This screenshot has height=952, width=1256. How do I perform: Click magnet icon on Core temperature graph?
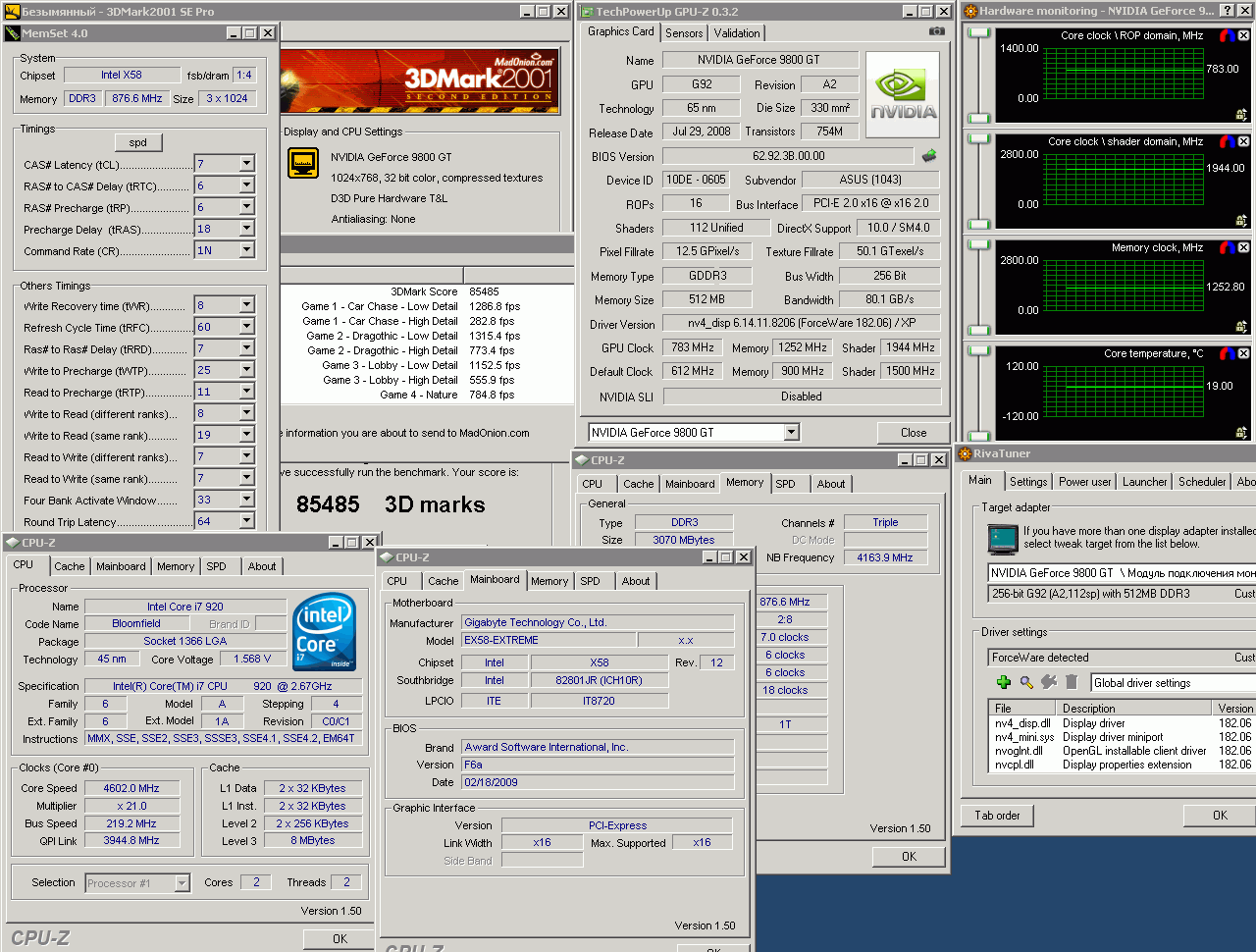tap(1227, 353)
